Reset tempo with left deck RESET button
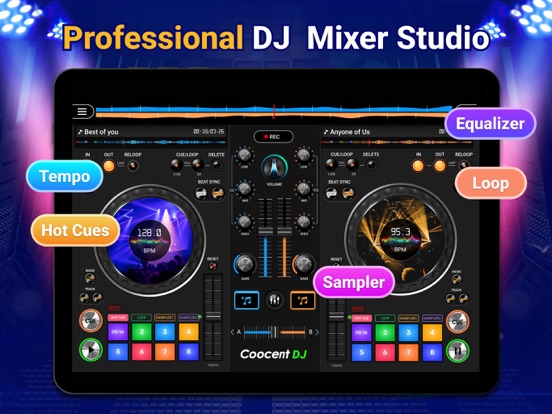This screenshot has height=414, width=552. click(213, 266)
